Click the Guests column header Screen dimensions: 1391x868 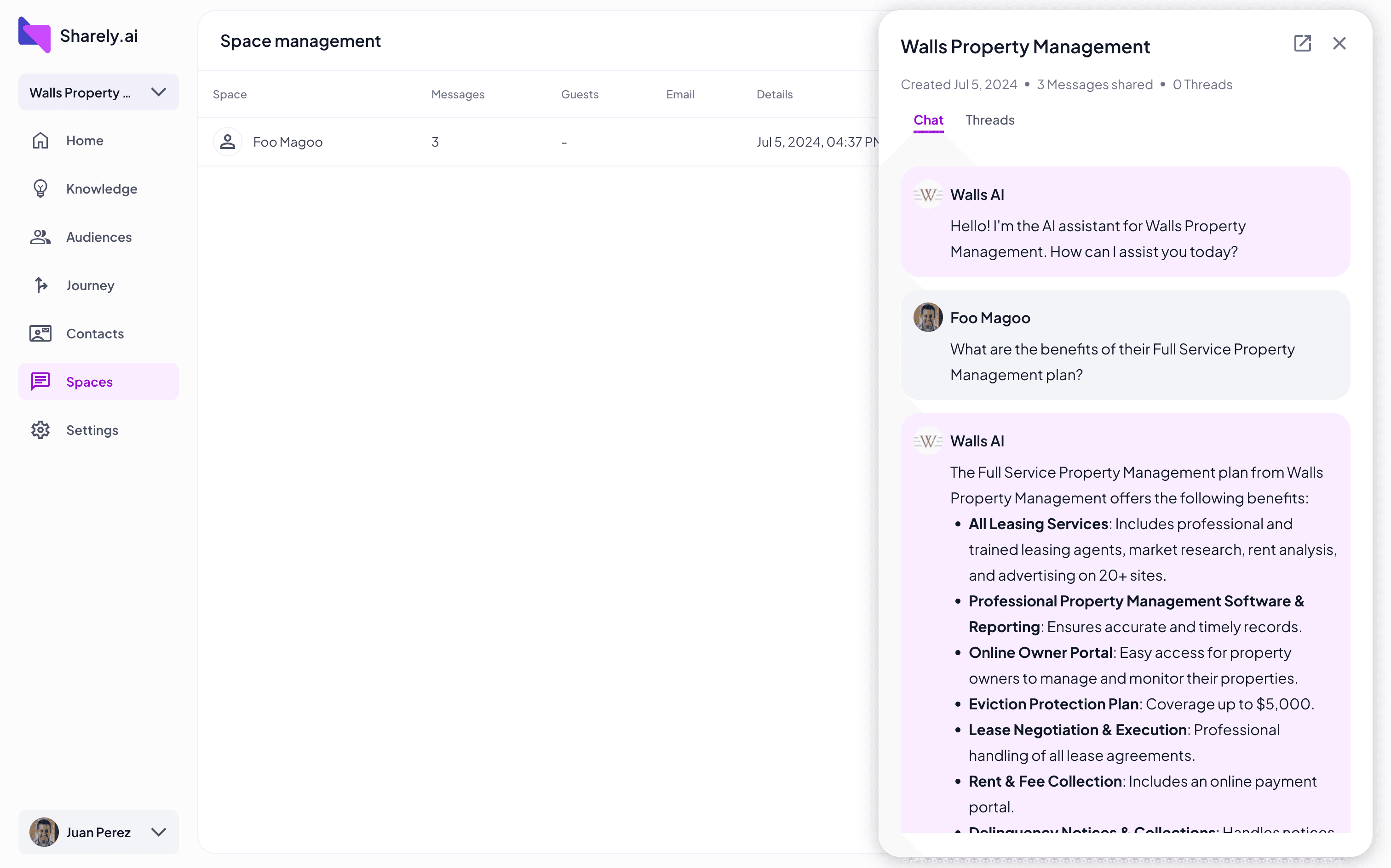pyautogui.click(x=580, y=94)
